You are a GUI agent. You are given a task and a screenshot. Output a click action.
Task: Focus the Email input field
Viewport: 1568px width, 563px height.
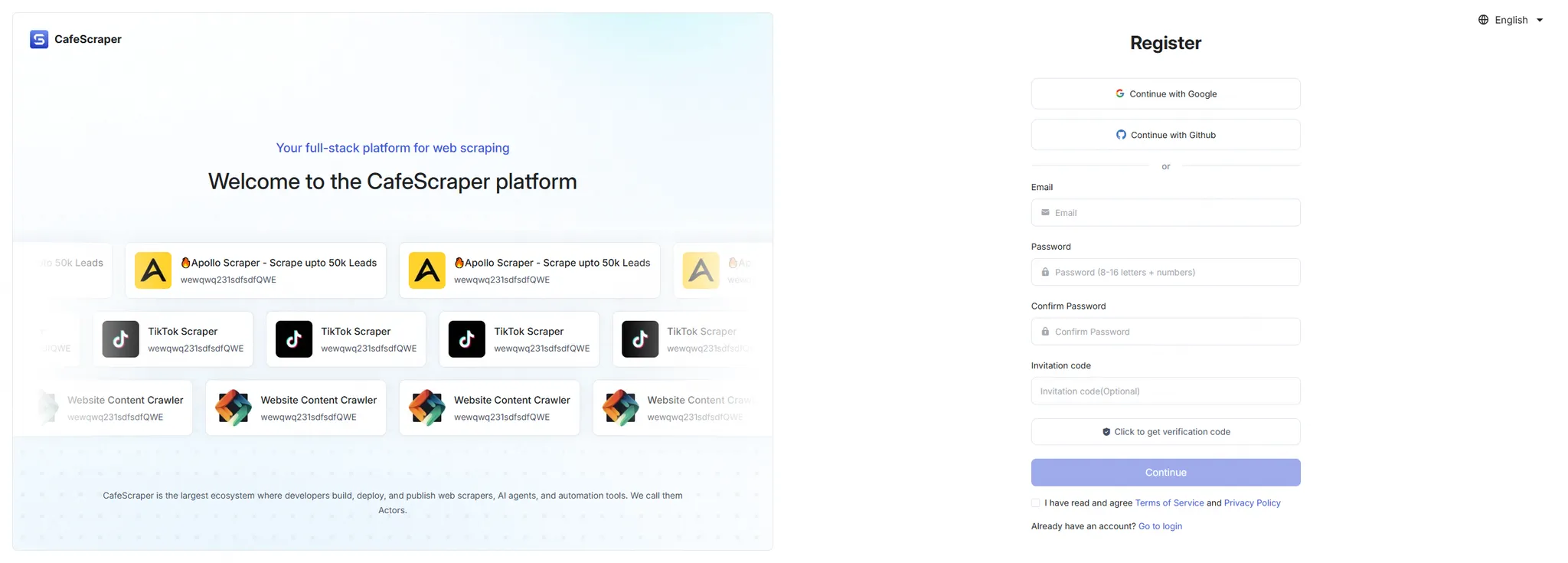coord(1165,213)
